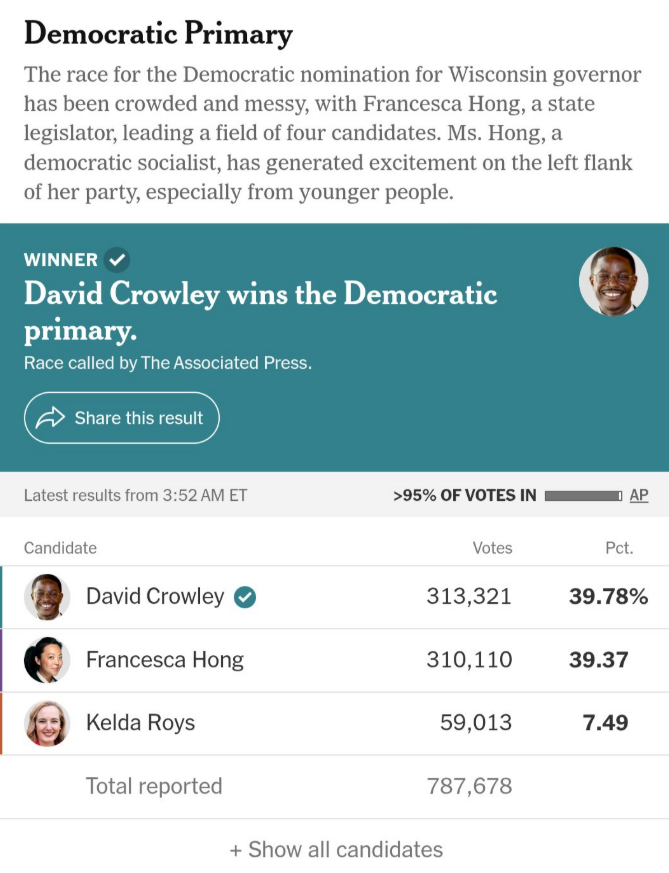Click the Democratic Primary heading

click(x=159, y=34)
